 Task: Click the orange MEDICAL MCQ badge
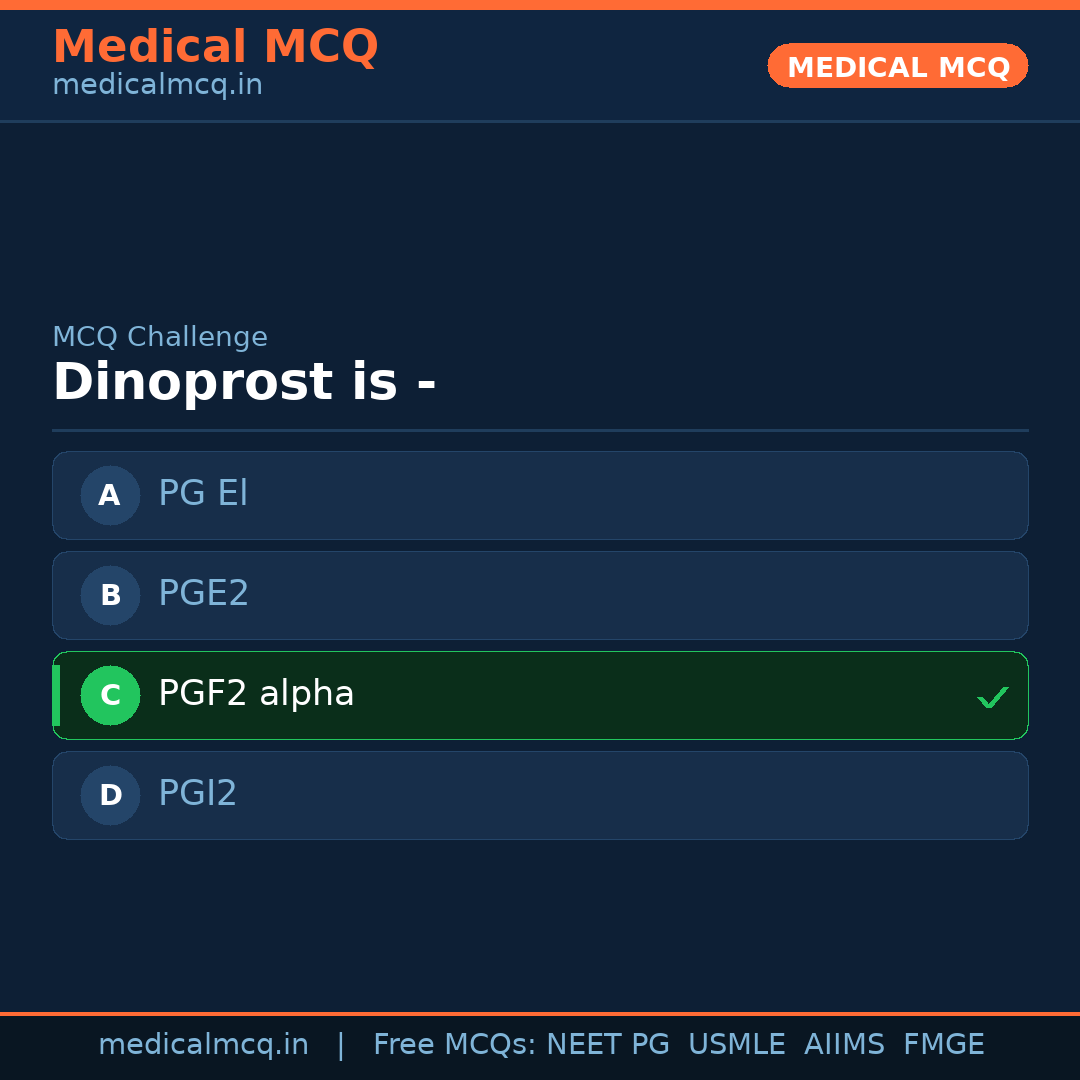pyautogui.click(x=897, y=66)
